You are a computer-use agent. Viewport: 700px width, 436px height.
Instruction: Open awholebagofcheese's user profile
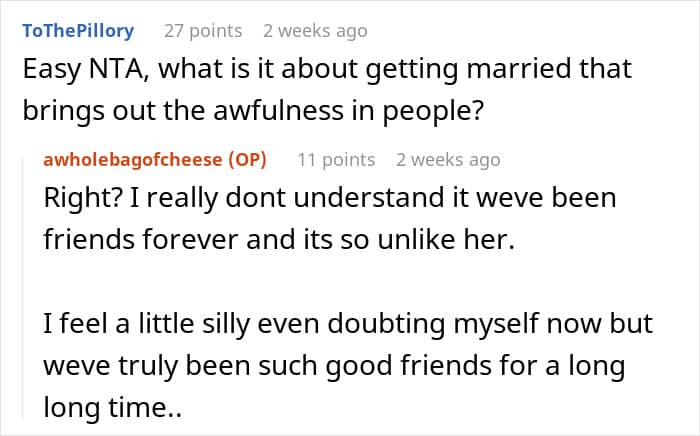click(x=133, y=159)
